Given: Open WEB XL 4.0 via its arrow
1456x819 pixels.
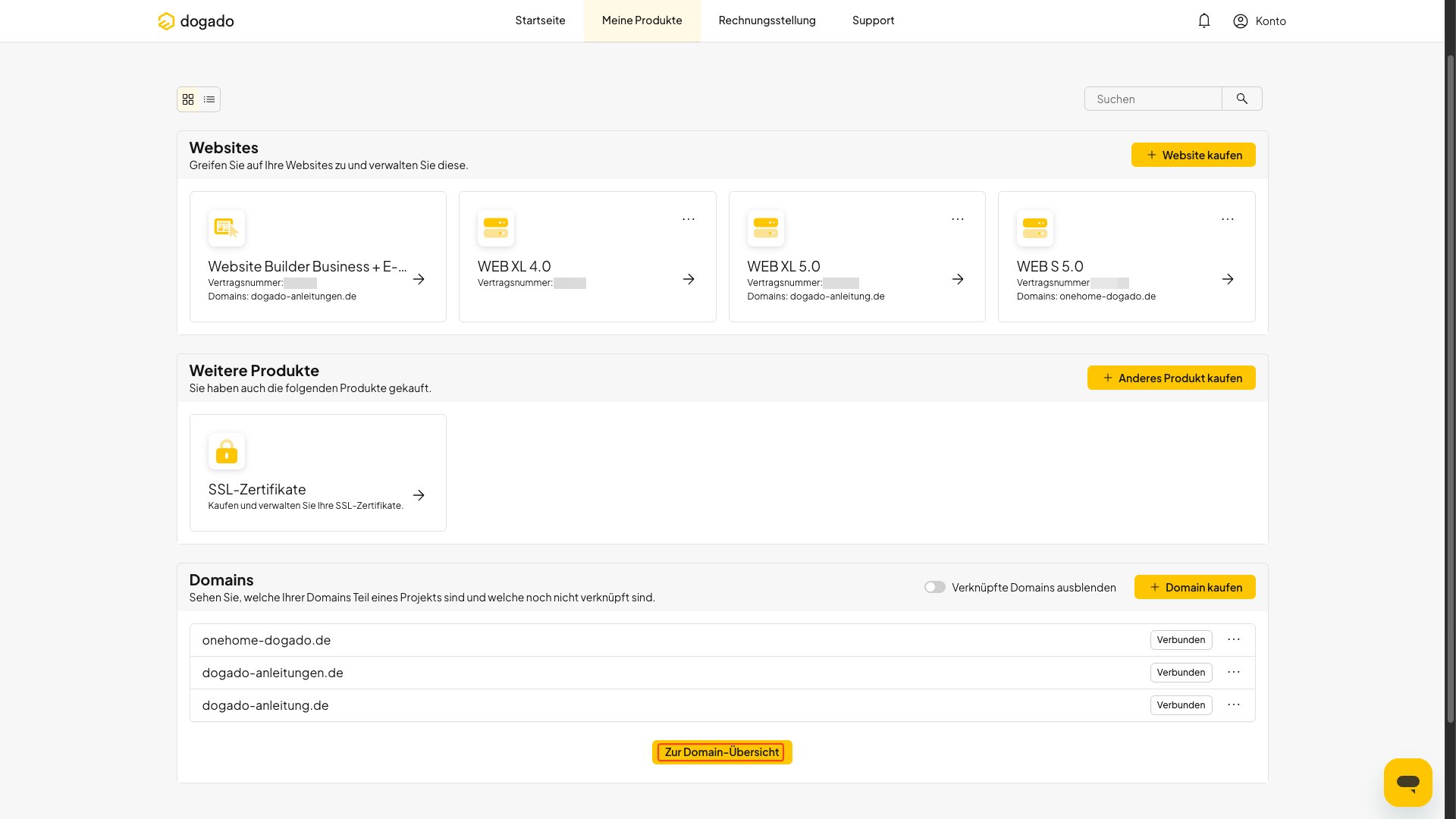Looking at the screenshot, I should [x=689, y=280].
